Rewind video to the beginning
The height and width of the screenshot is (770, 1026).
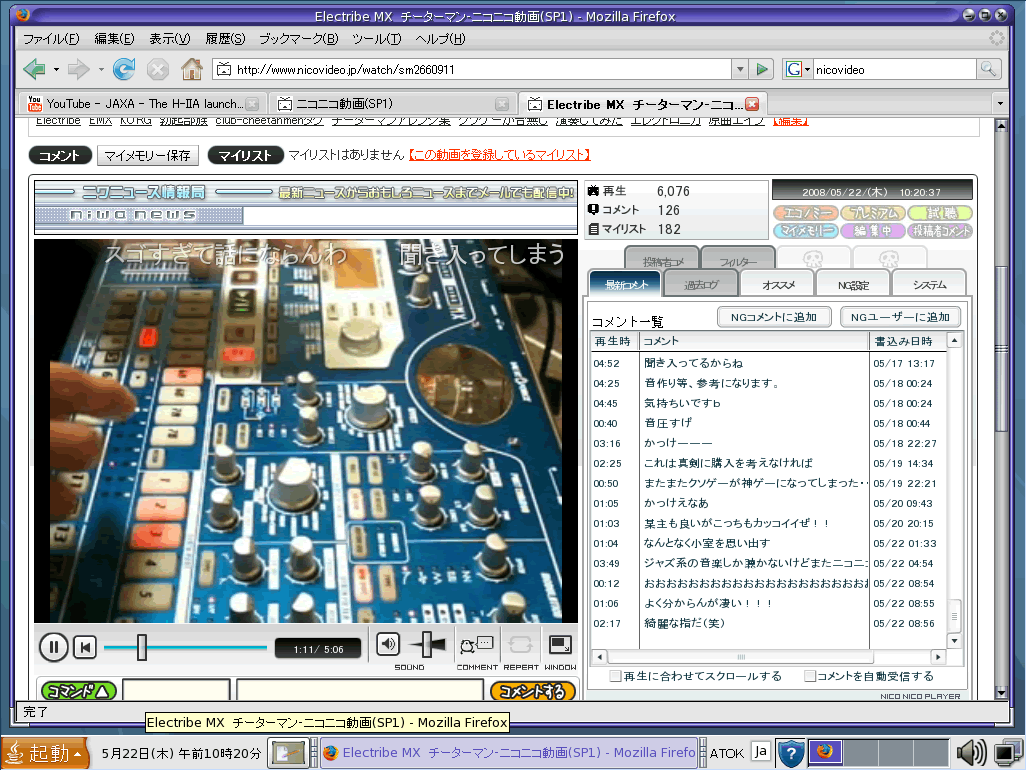[x=85, y=647]
